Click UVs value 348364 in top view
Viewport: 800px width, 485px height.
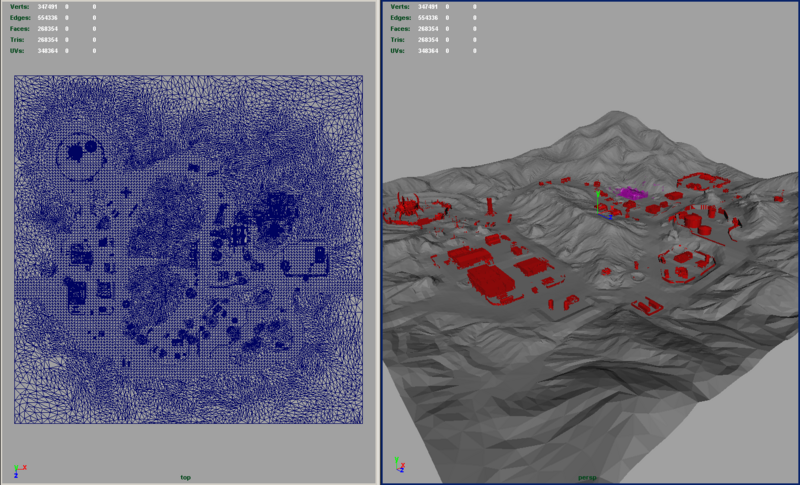coord(47,51)
